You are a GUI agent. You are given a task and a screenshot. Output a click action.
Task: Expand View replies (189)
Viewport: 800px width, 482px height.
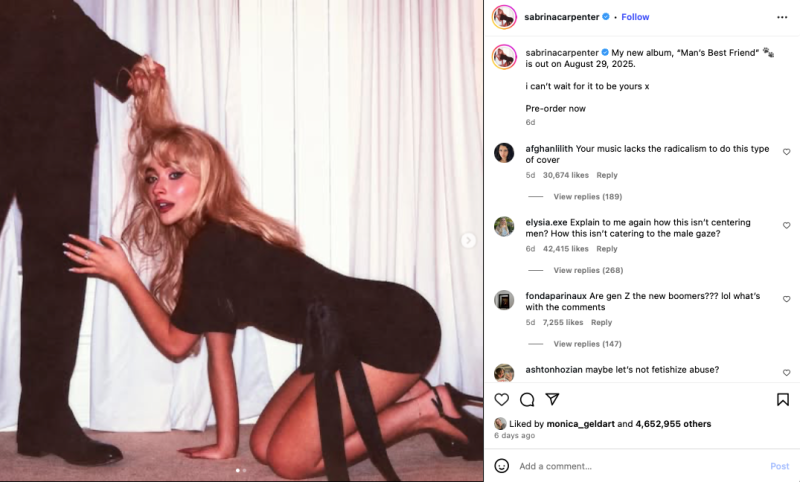point(588,196)
